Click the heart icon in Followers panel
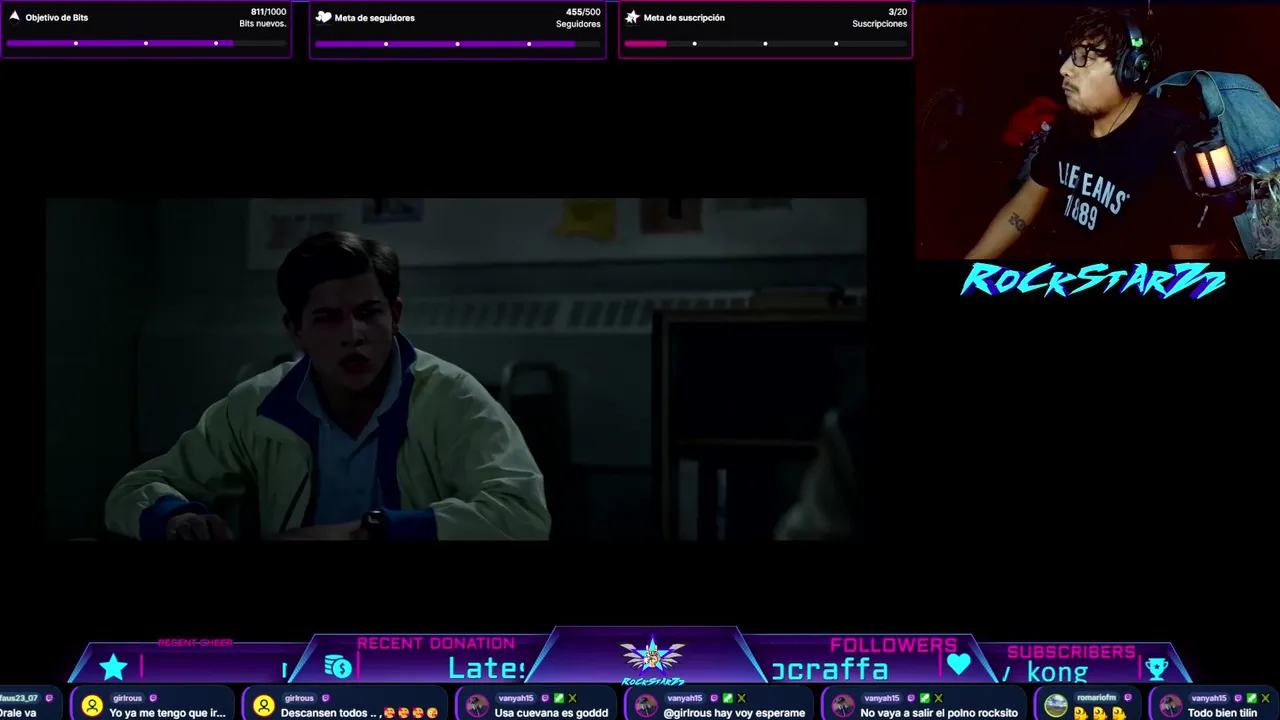 tap(958, 664)
